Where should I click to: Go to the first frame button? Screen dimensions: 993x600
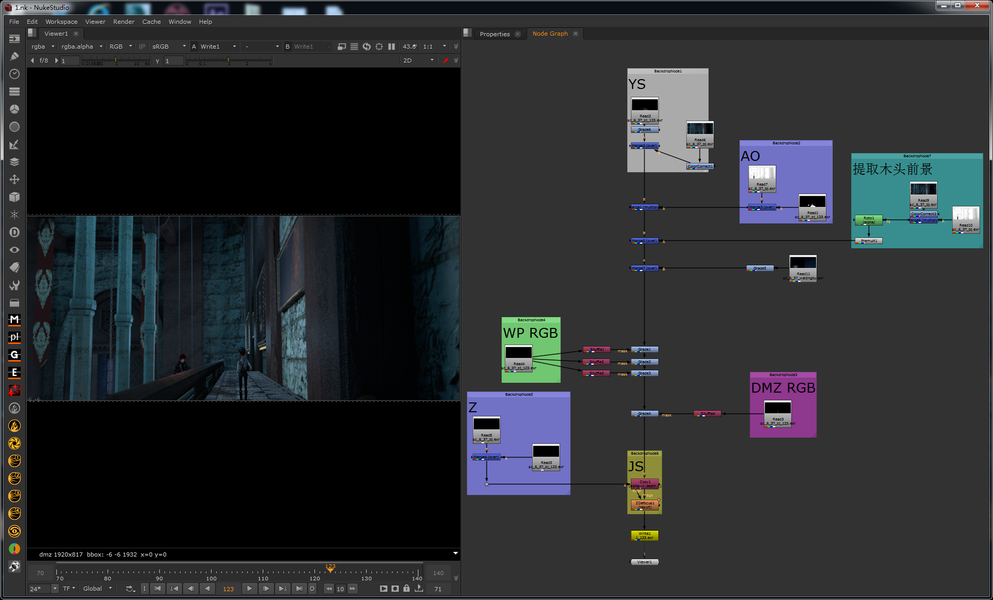158,589
